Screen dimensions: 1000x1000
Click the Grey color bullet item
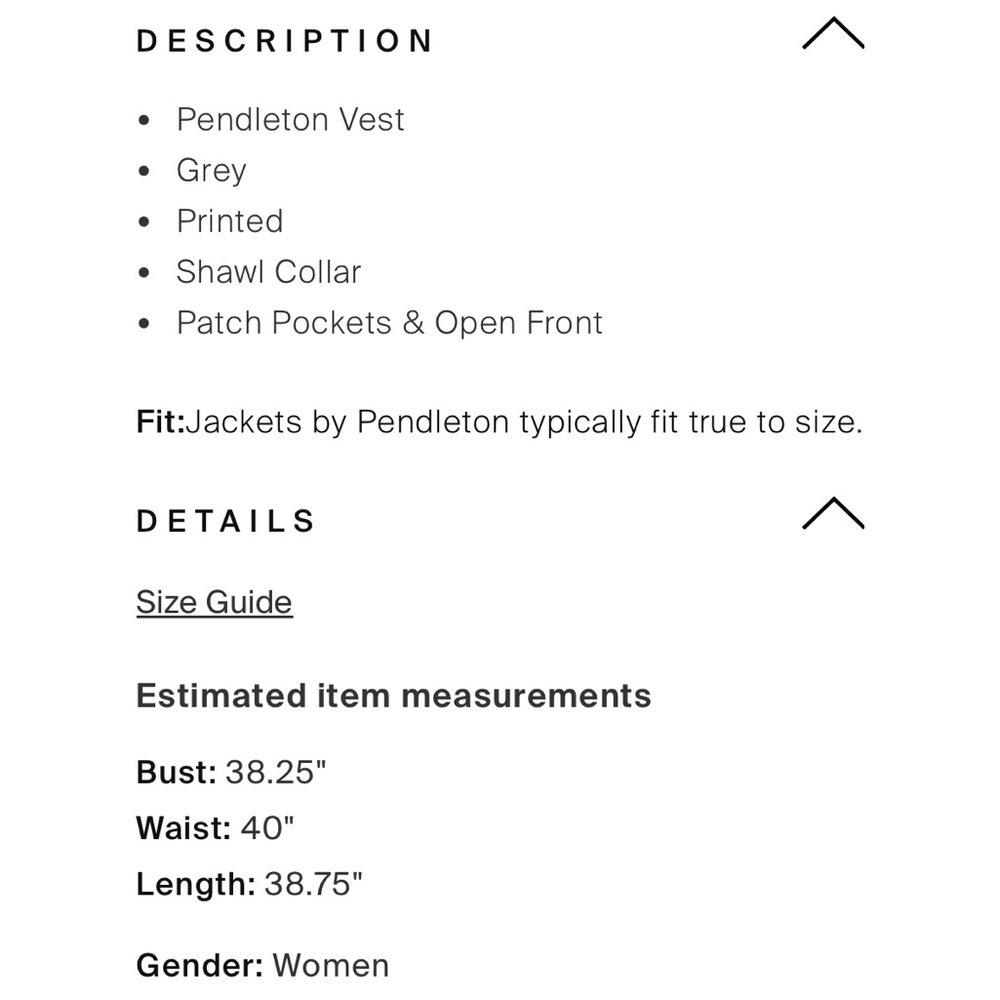tap(211, 171)
